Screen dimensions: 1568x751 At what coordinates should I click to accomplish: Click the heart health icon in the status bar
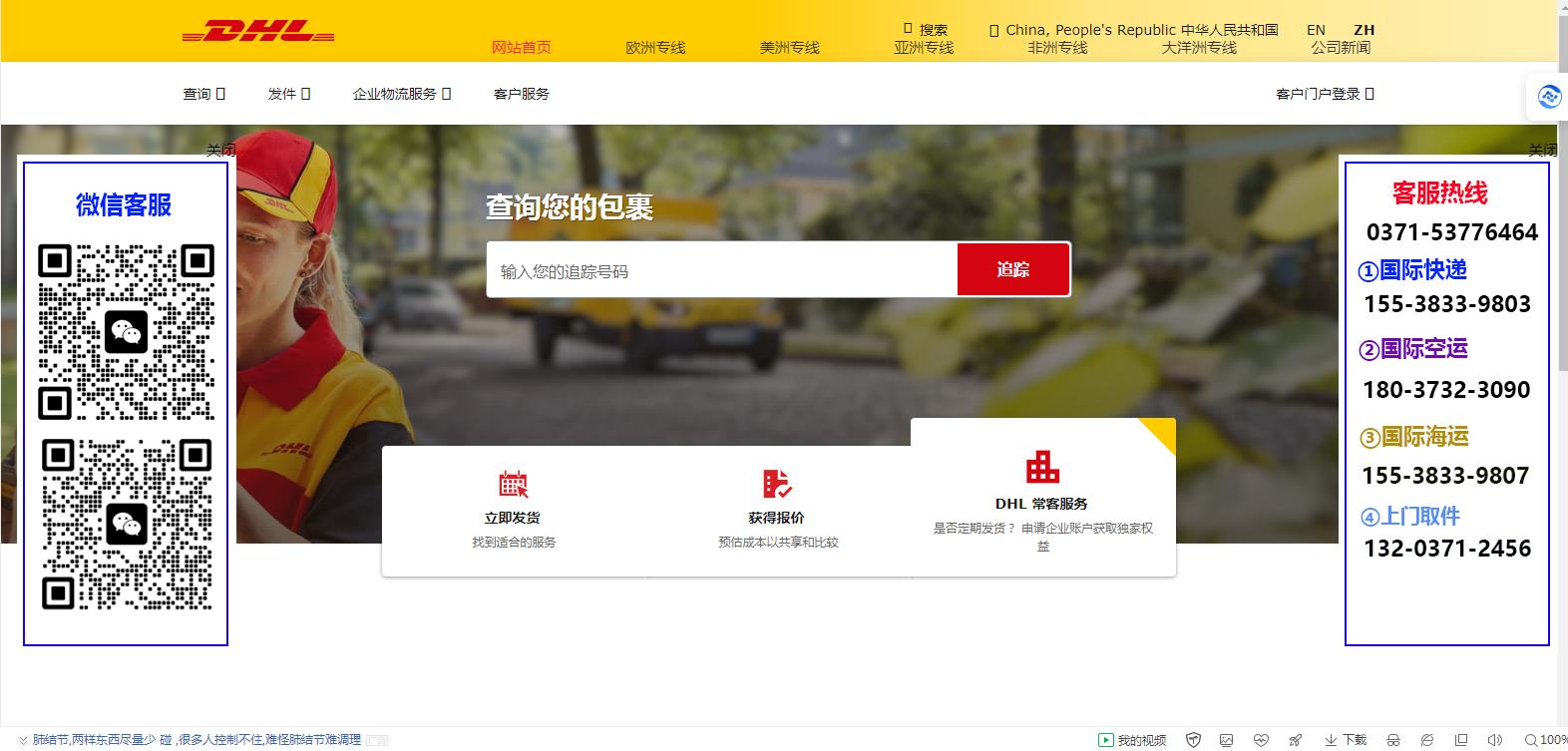coord(1261,740)
